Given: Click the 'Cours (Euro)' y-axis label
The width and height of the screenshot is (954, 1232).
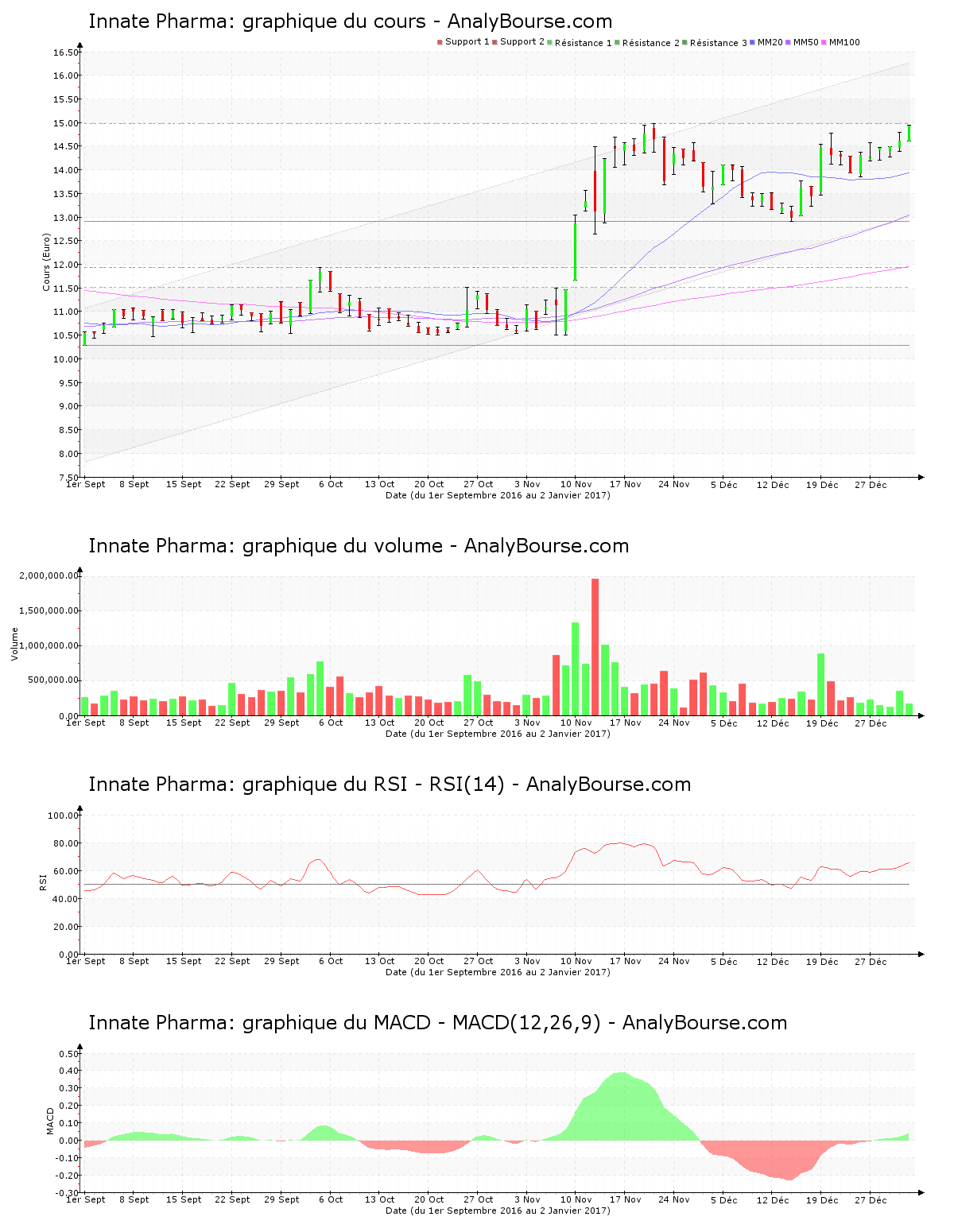Looking at the screenshot, I should click(46, 262).
